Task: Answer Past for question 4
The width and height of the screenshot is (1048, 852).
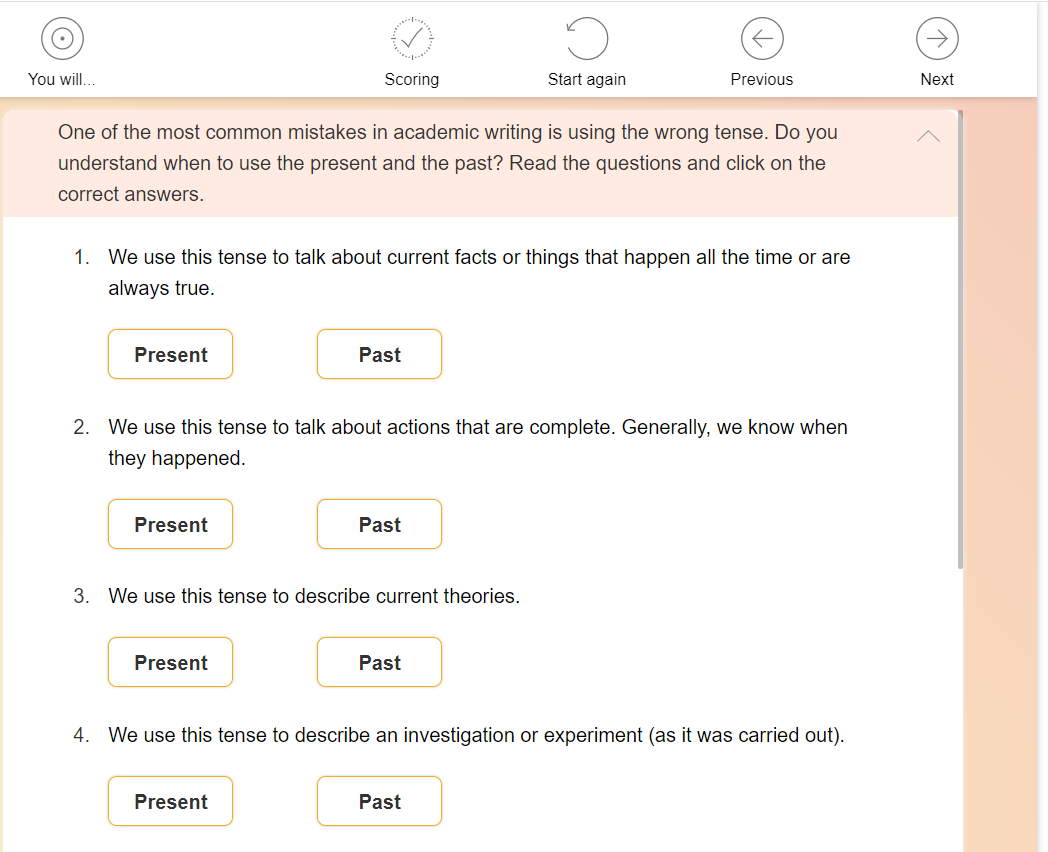Action: 379,802
